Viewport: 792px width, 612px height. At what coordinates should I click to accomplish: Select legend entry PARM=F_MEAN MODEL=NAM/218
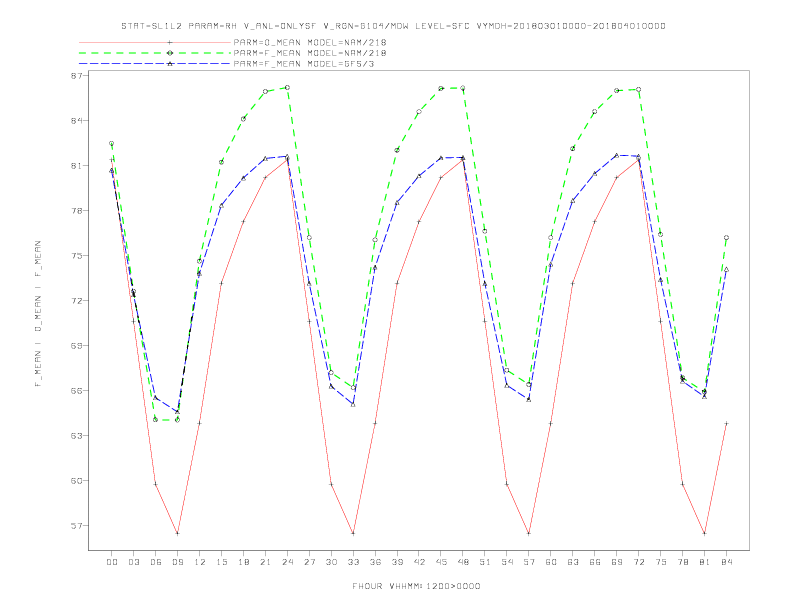(x=310, y=53)
